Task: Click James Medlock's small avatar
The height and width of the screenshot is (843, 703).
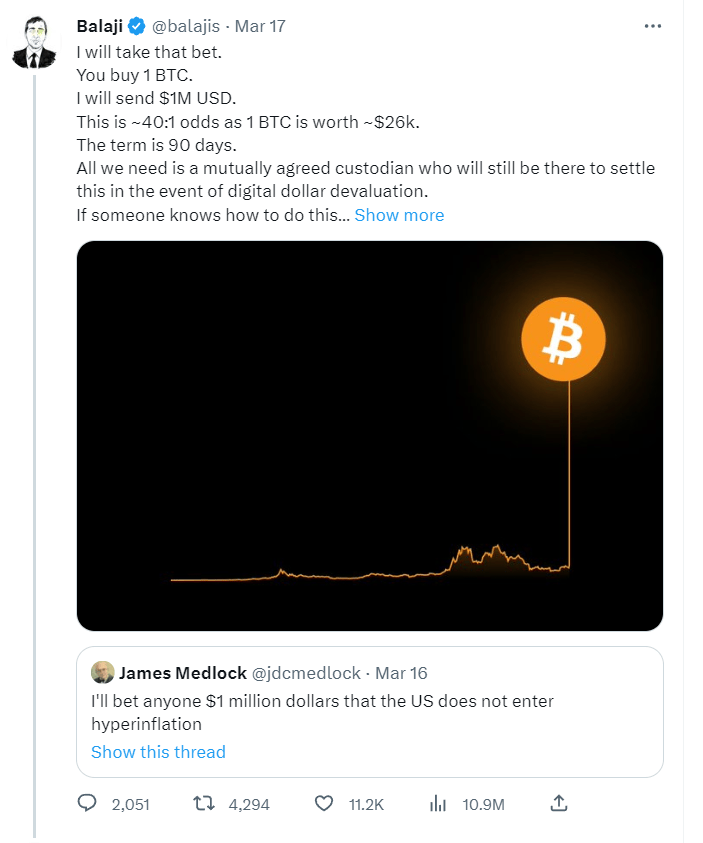Action: (101, 673)
